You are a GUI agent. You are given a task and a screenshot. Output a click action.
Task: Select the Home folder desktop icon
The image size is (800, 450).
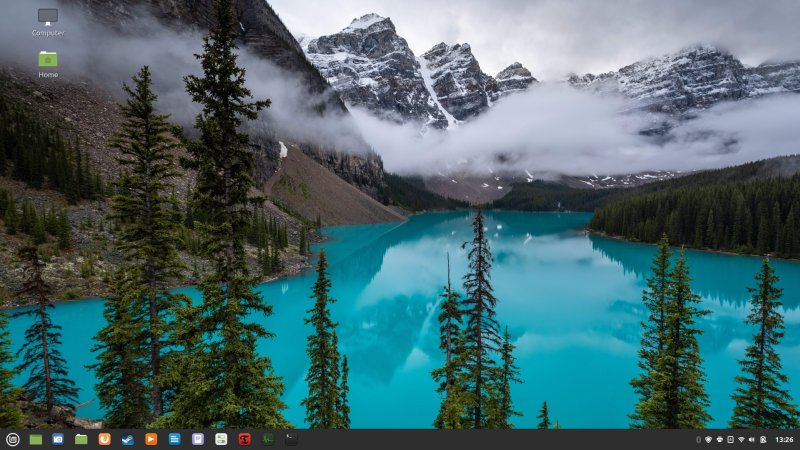pos(48,64)
